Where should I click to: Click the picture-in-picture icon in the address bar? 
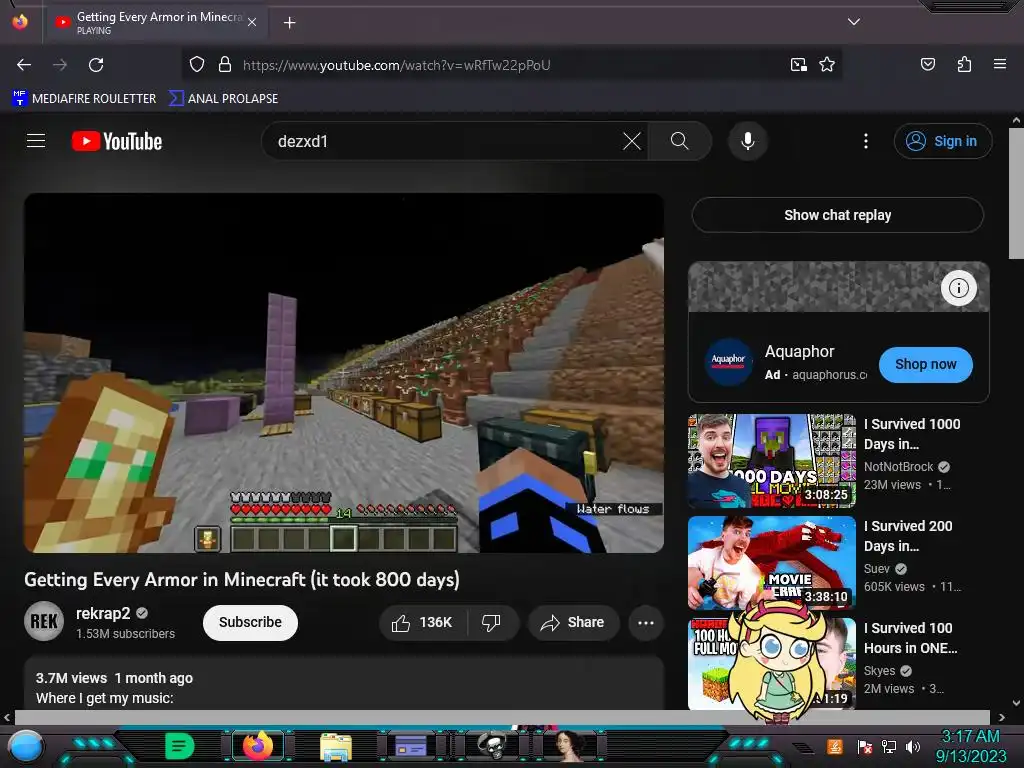(799, 65)
